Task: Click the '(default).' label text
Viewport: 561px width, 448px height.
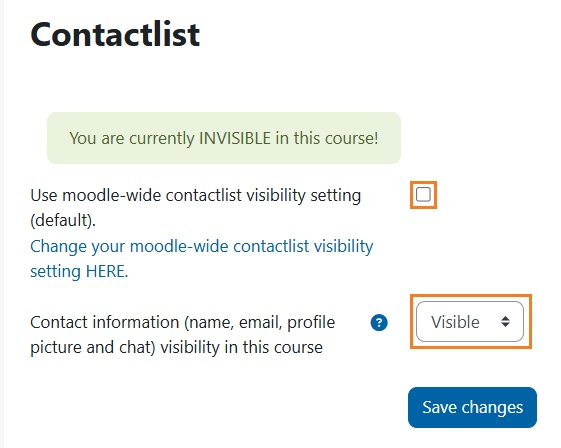Action: click(63, 220)
